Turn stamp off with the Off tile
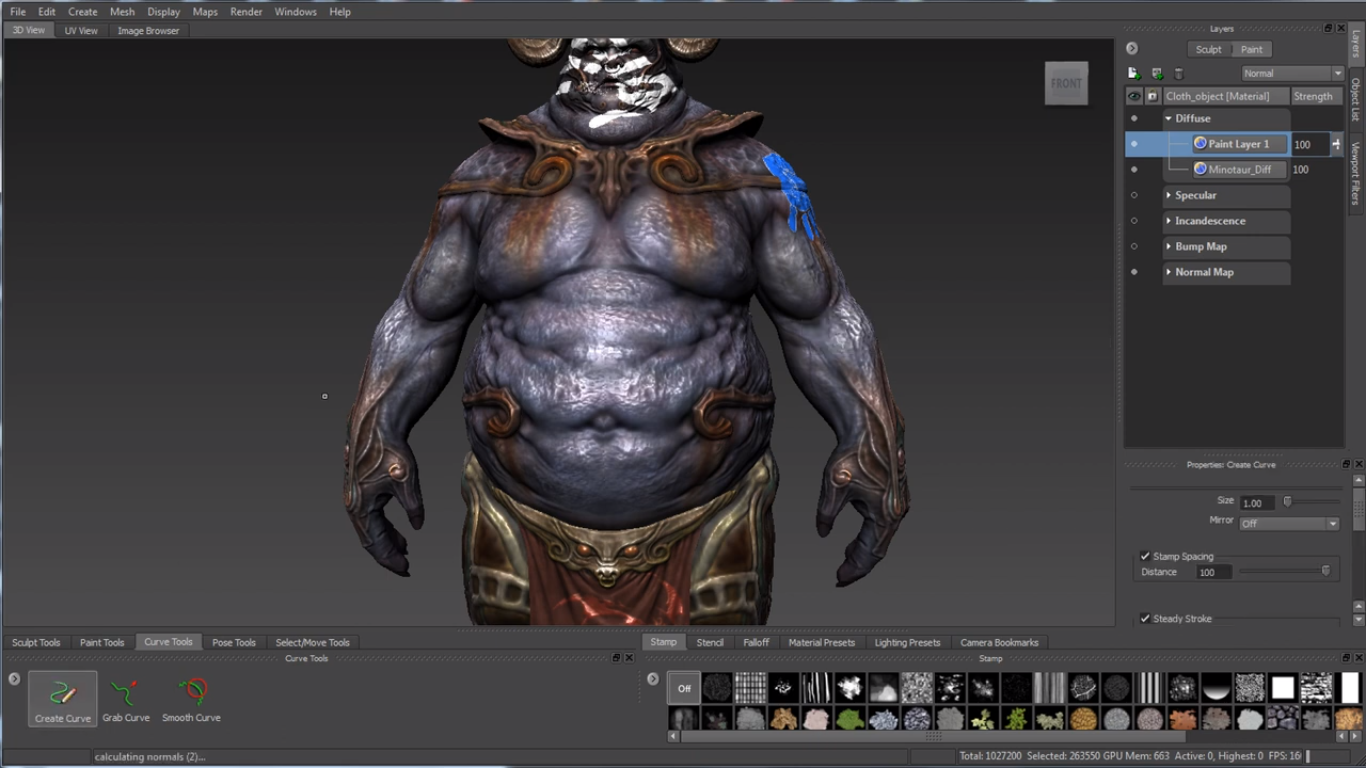This screenshot has width=1366, height=768. pos(684,688)
